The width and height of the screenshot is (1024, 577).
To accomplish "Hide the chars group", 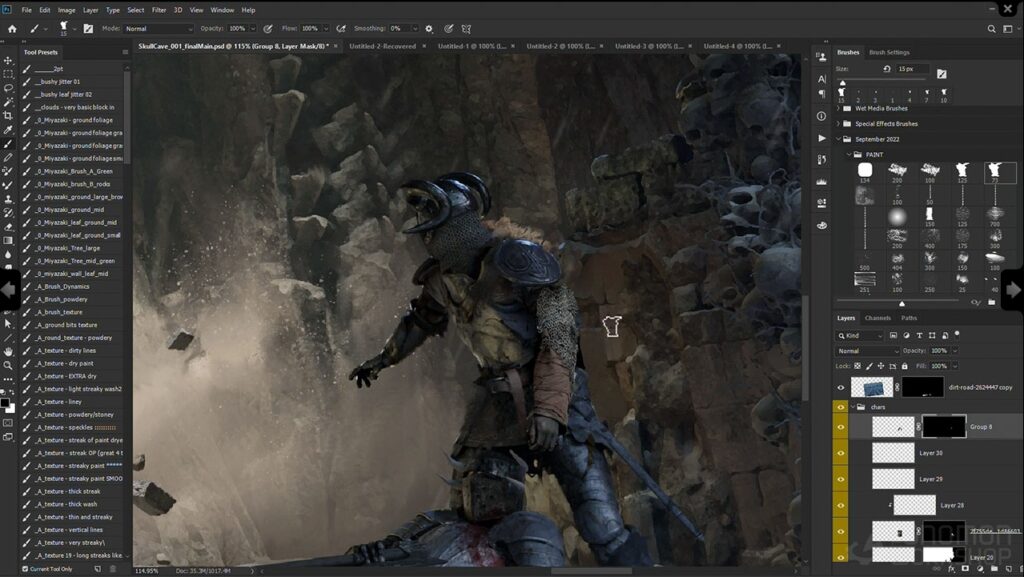I will (x=840, y=407).
